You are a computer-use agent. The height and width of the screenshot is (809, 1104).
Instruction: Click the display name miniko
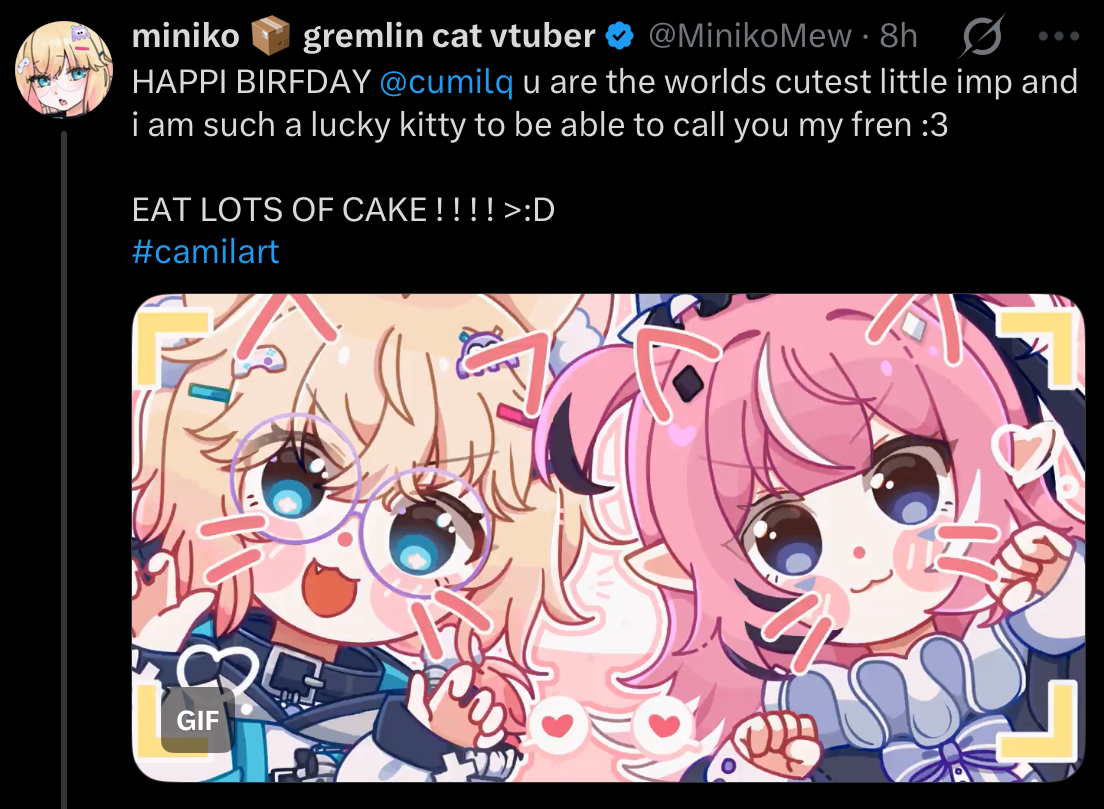pos(186,36)
